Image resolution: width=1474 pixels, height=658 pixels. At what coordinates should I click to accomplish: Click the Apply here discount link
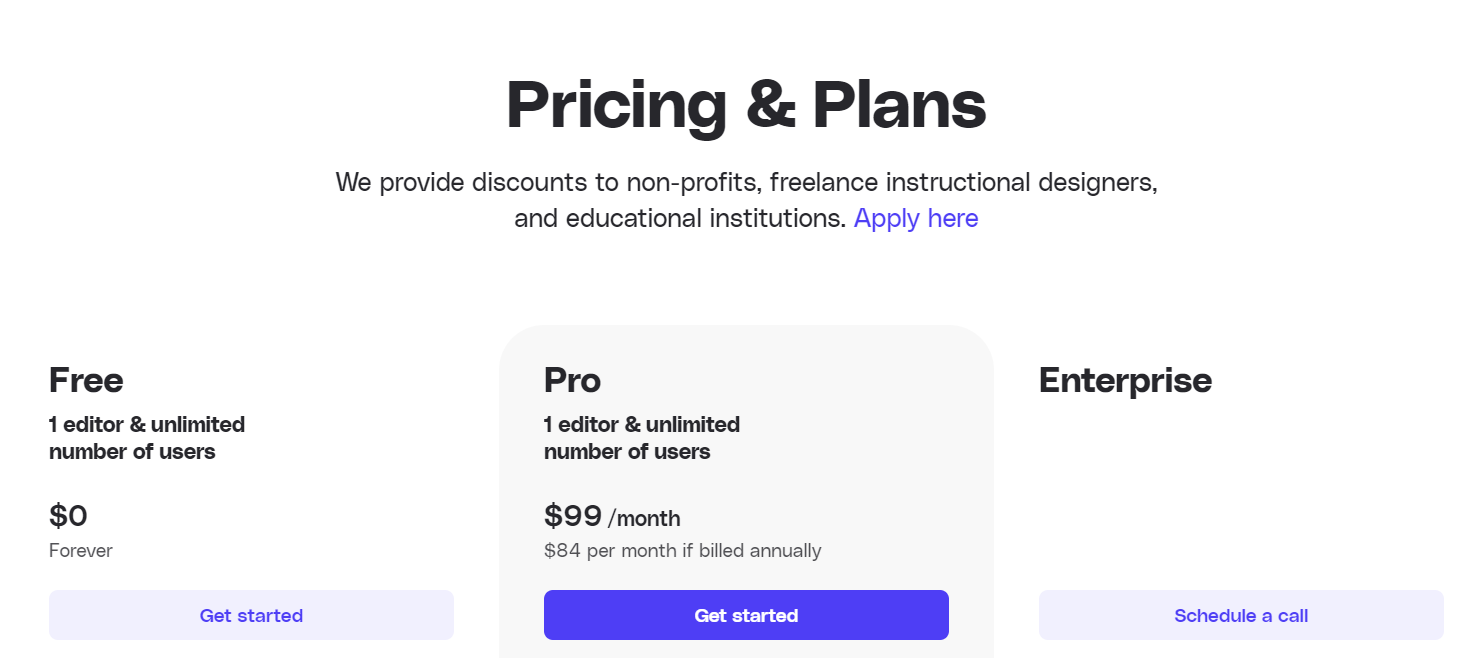915,218
